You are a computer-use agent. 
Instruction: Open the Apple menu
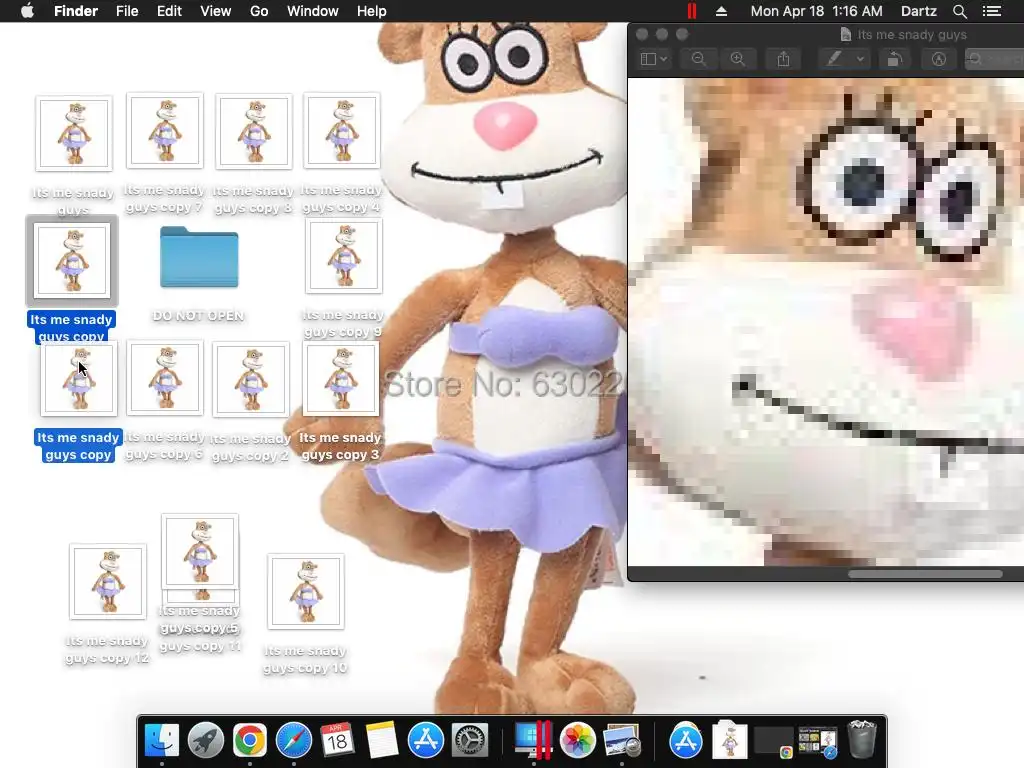[x=27, y=11]
